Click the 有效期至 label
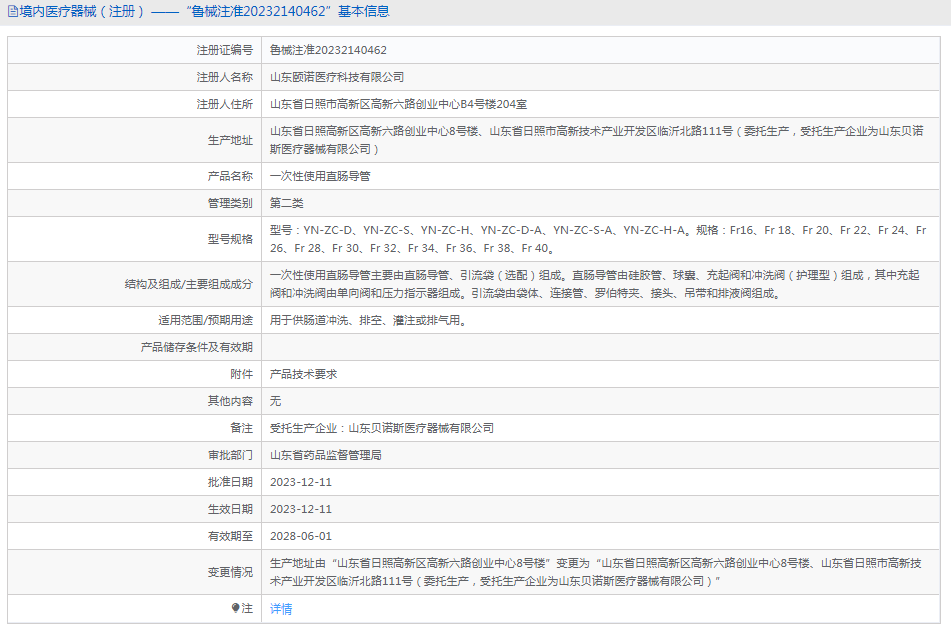Viewport: 951px width, 631px height. point(230,536)
